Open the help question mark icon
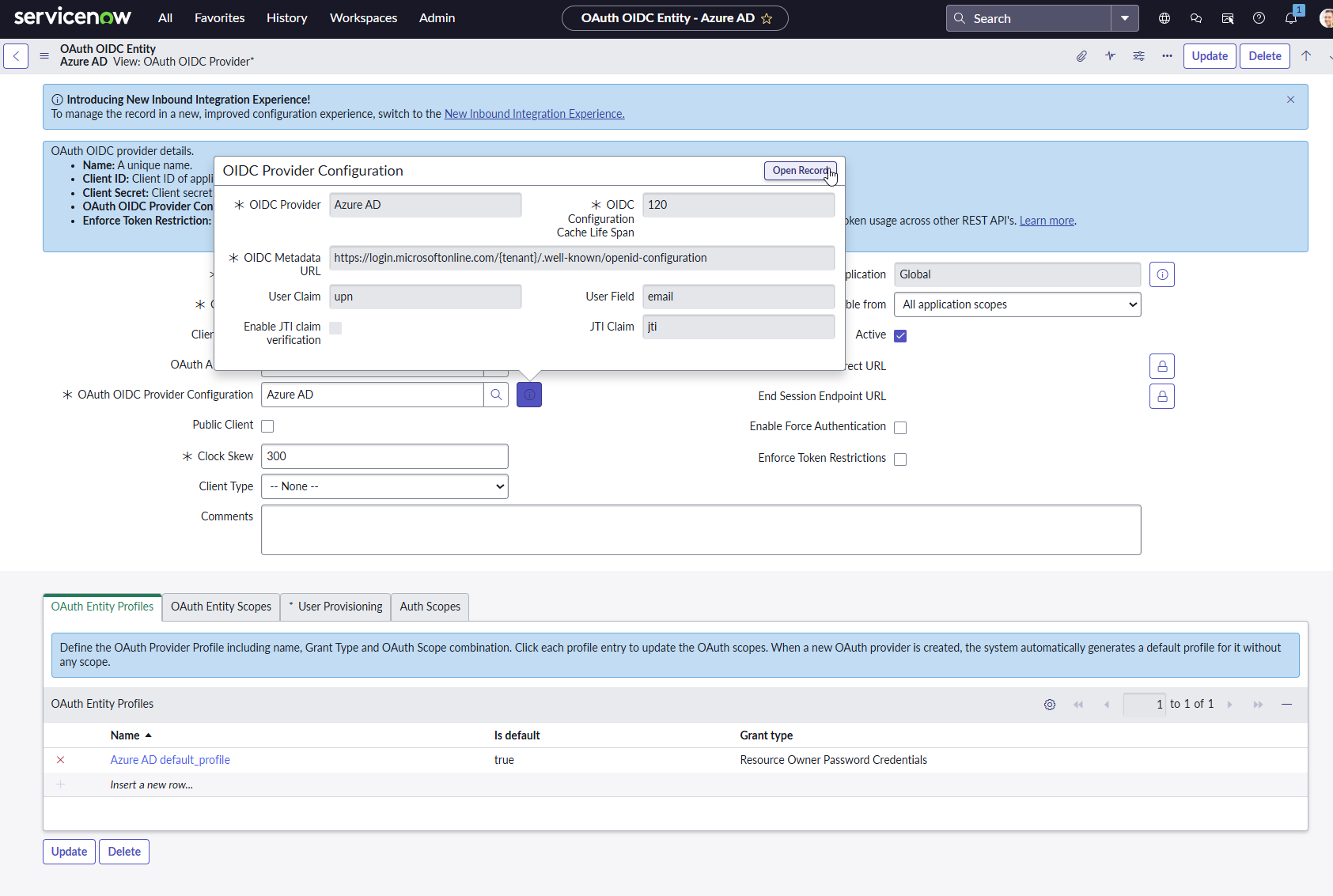1333x896 pixels. (1259, 18)
